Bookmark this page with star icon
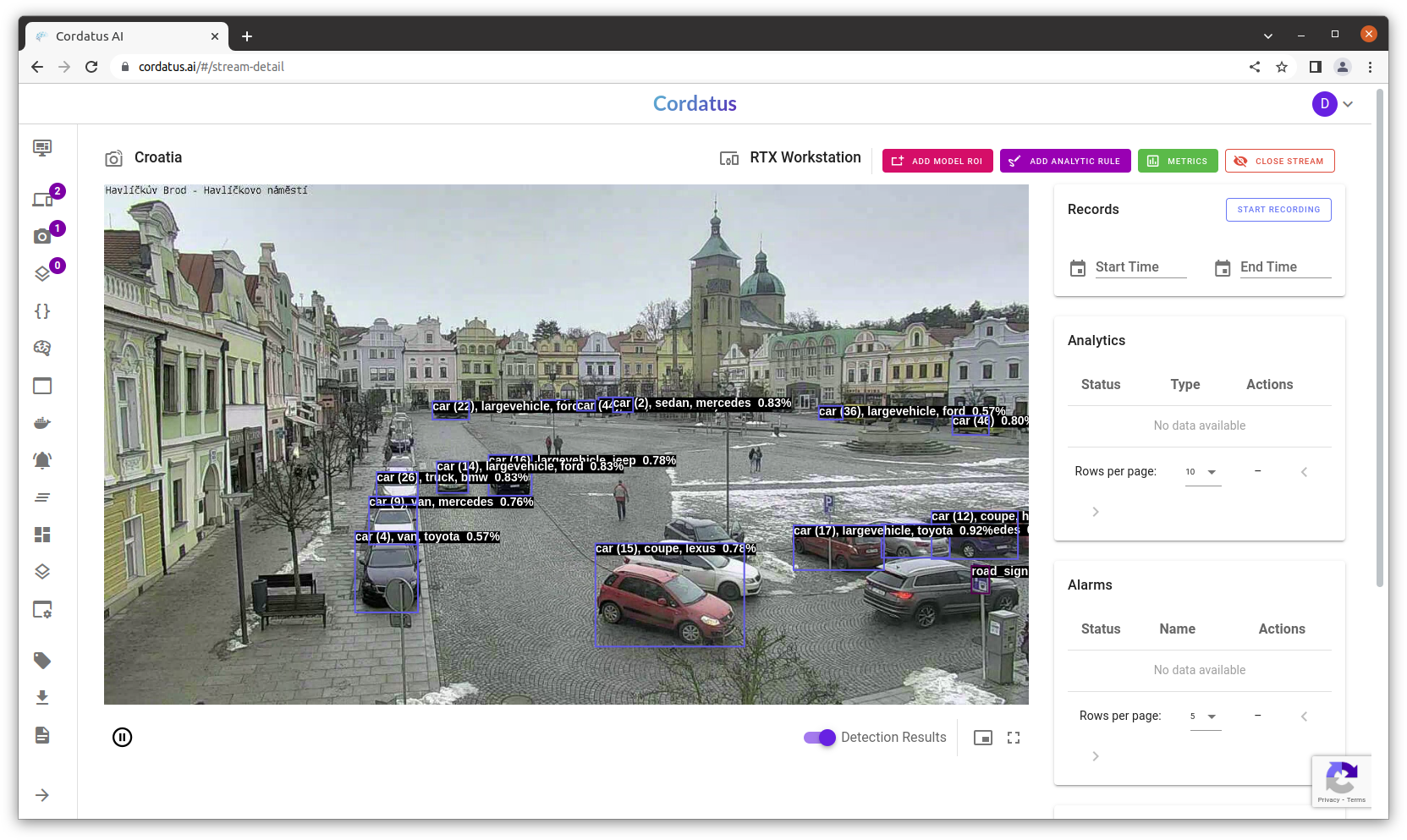This screenshot has width=1407, height=840. (x=1282, y=67)
